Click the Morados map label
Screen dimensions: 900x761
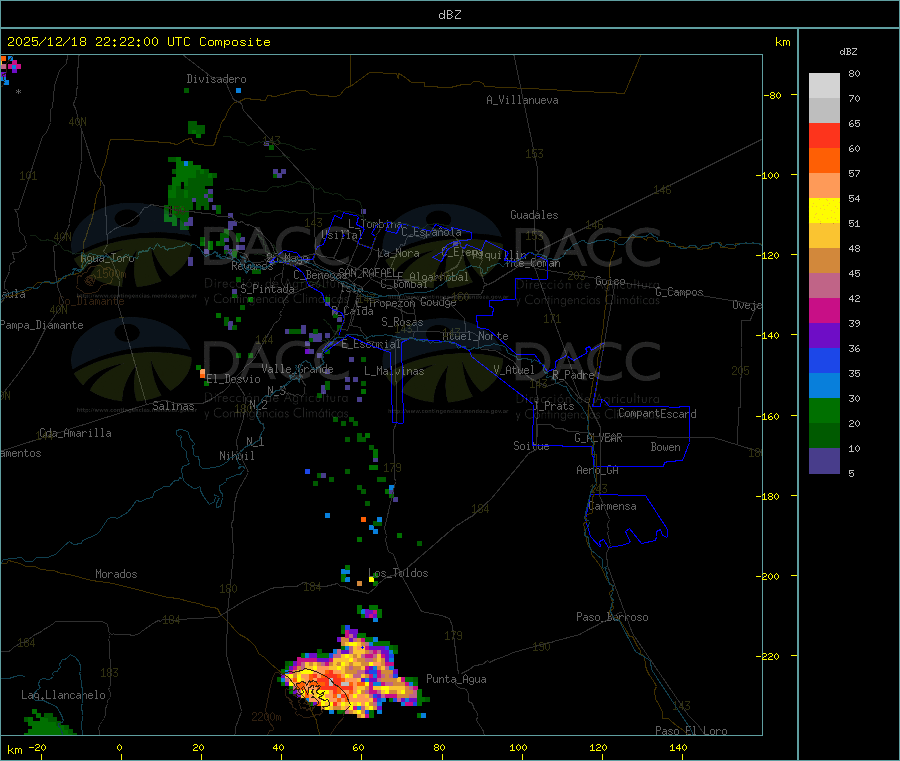pos(116,574)
